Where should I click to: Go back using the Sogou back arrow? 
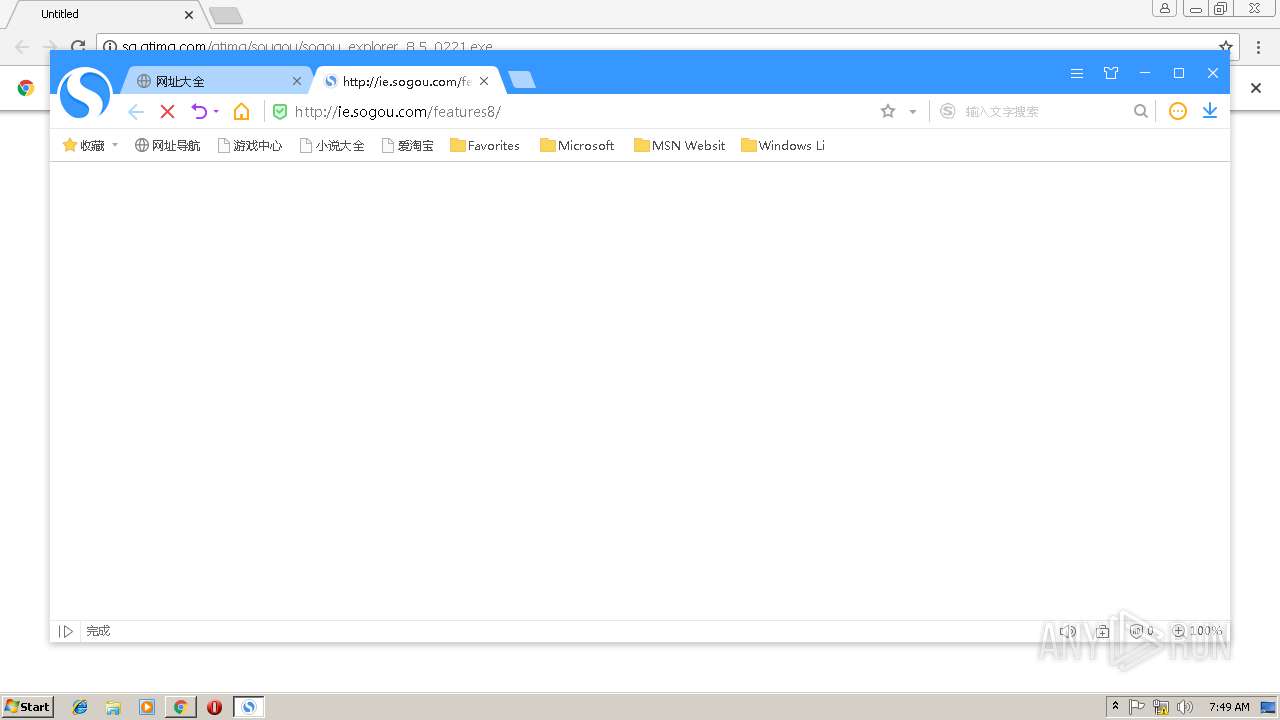(136, 112)
